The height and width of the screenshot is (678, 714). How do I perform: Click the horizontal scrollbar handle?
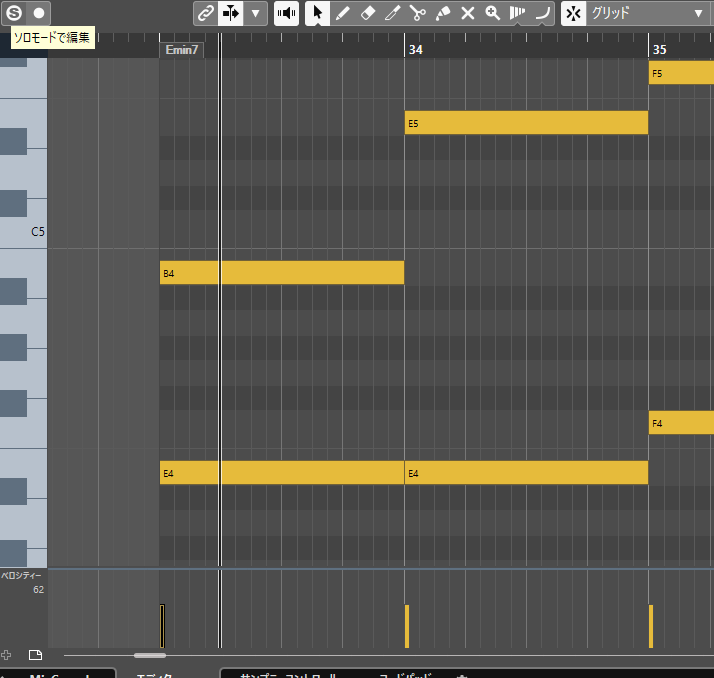pos(150,656)
